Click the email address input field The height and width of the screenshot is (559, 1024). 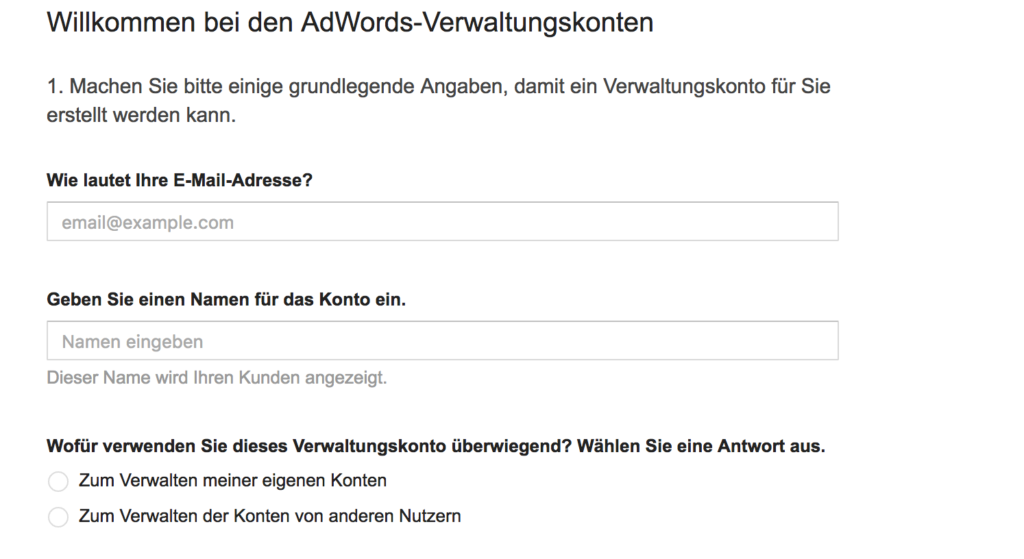[x=442, y=221]
